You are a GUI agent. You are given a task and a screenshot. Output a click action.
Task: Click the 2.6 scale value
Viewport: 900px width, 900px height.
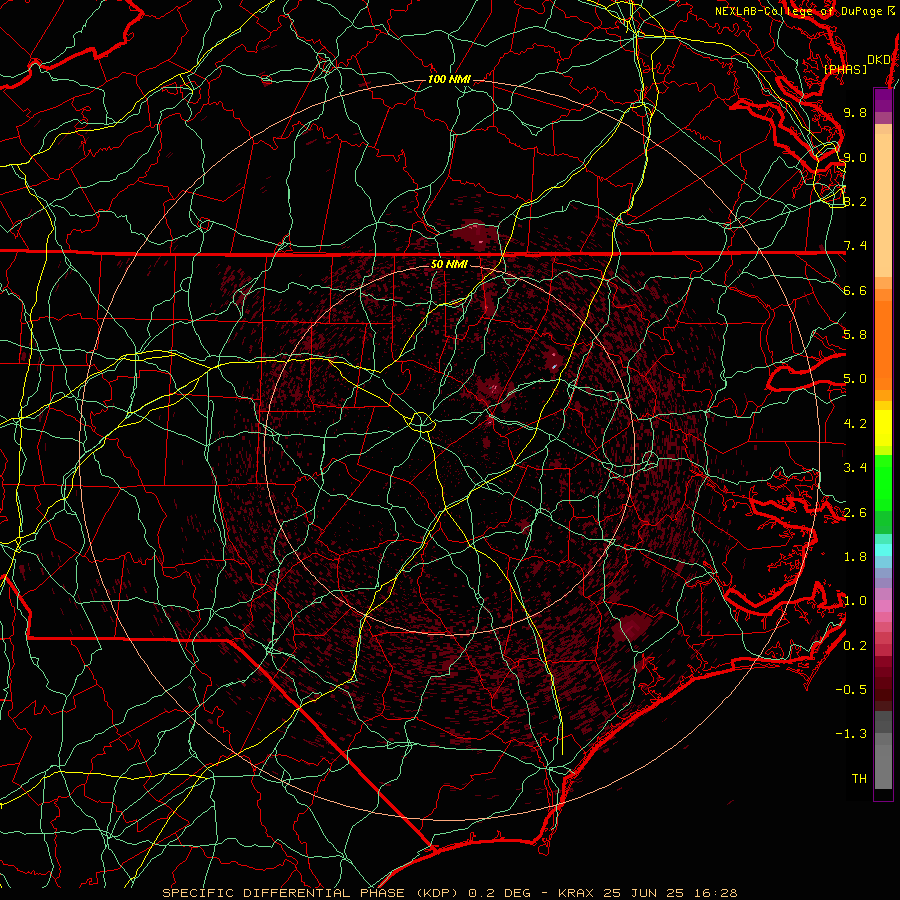coord(855,513)
